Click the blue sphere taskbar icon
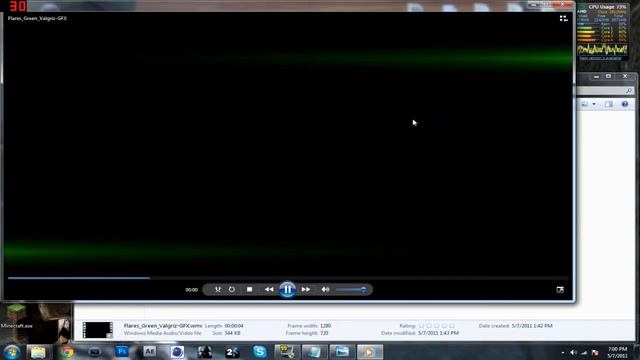The width and height of the screenshot is (640, 360). pos(177,352)
